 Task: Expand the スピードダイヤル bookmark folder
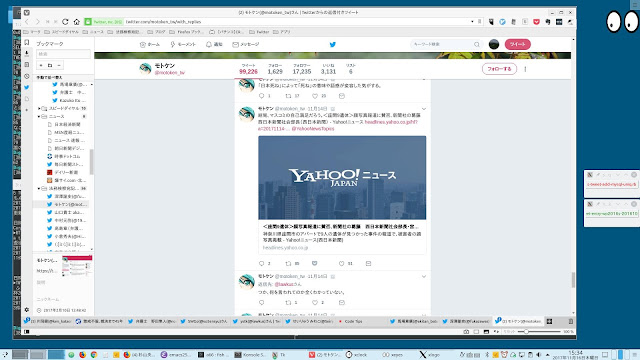click(39, 109)
